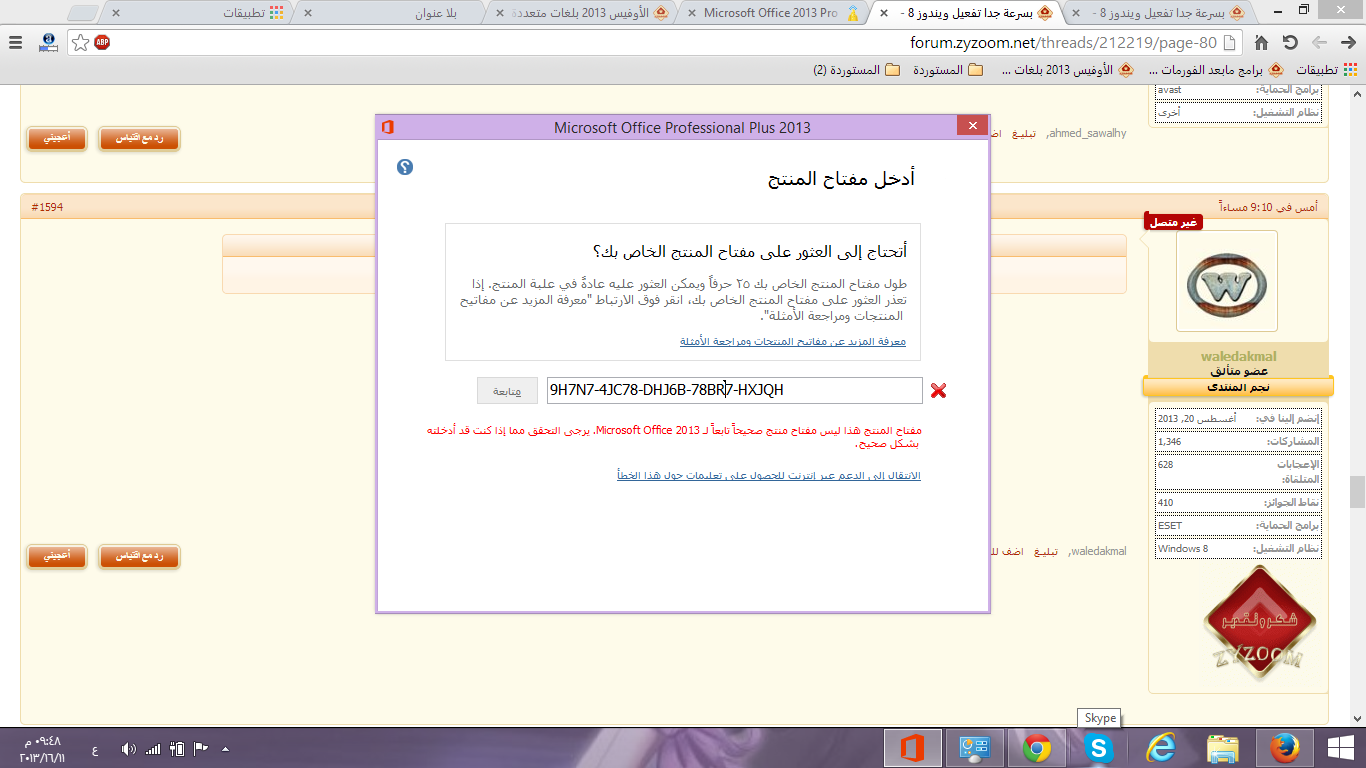Click the help question mark in Office dialog
This screenshot has height=768, width=1366.
click(405, 167)
